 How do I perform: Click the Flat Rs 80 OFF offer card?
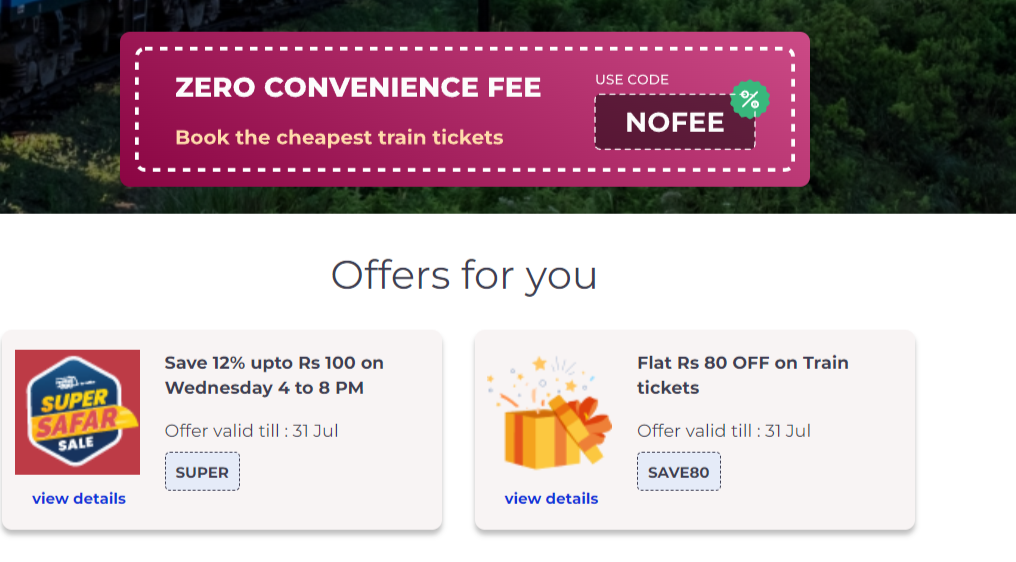[x=695, y=430]
